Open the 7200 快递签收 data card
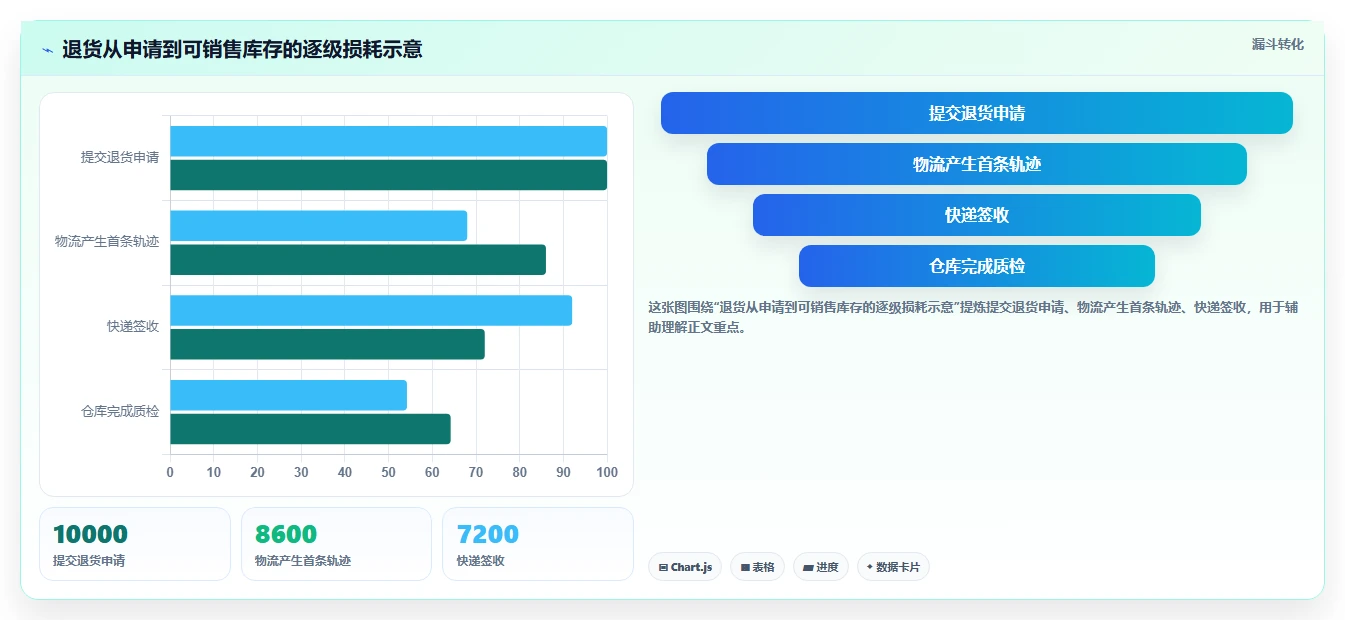The image size is (1345, 620). coord(538,544)
